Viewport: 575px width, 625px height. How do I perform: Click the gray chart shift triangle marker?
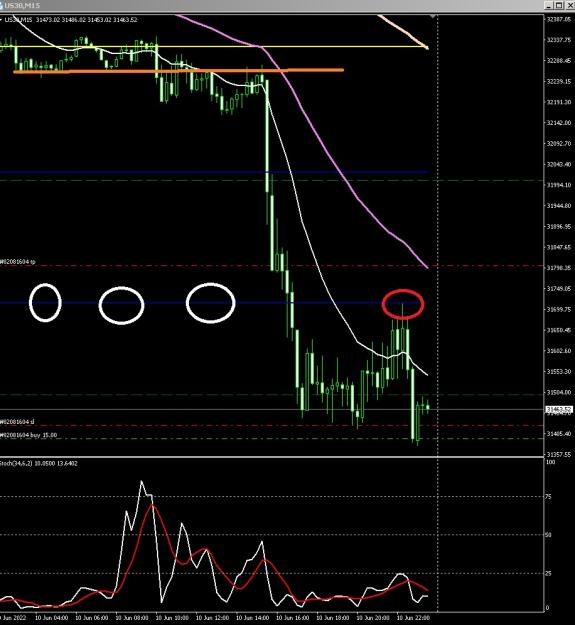pos(433,16)
